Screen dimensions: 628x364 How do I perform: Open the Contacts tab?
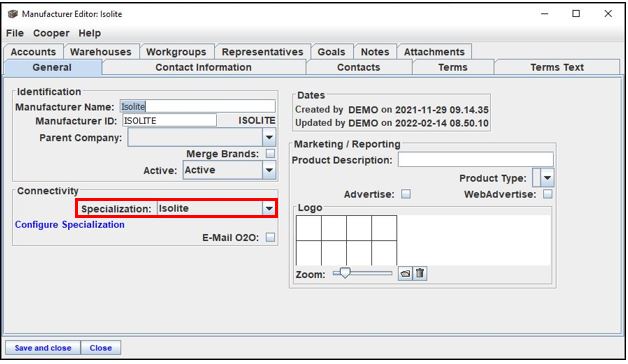[358, 67]
